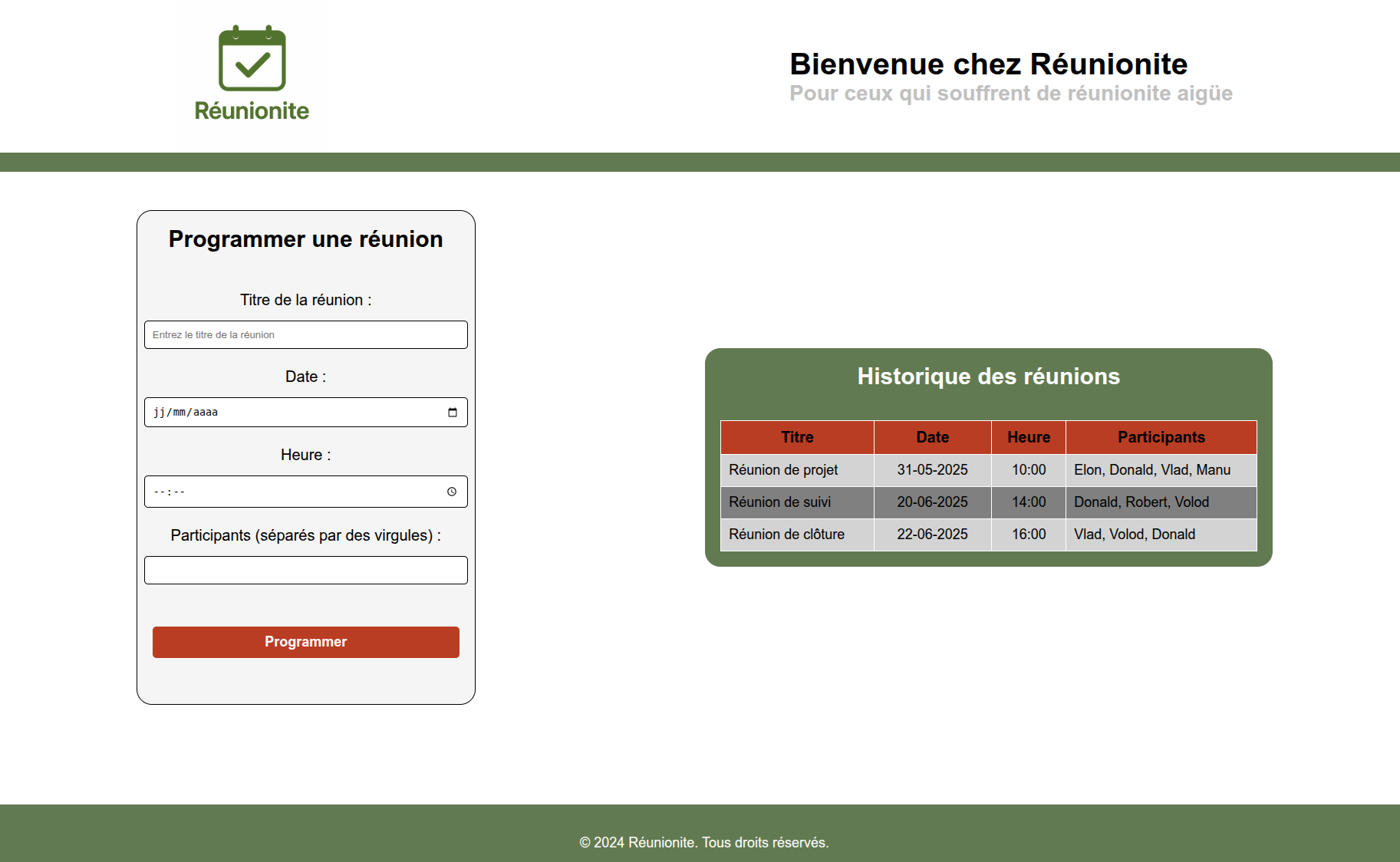Select the Réunion de clôture row
1400x862 pixels.
click(x=786, y=535)
